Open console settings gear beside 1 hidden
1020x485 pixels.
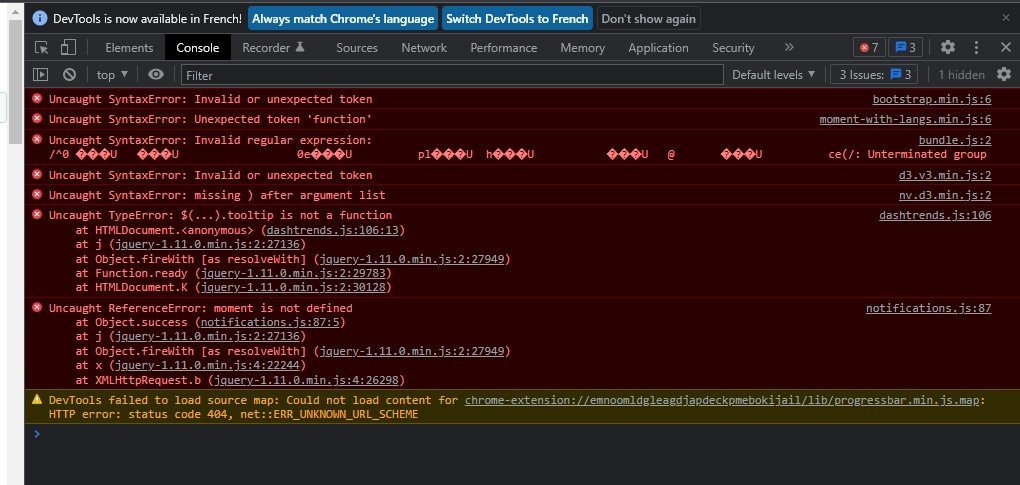(1004, 74)
